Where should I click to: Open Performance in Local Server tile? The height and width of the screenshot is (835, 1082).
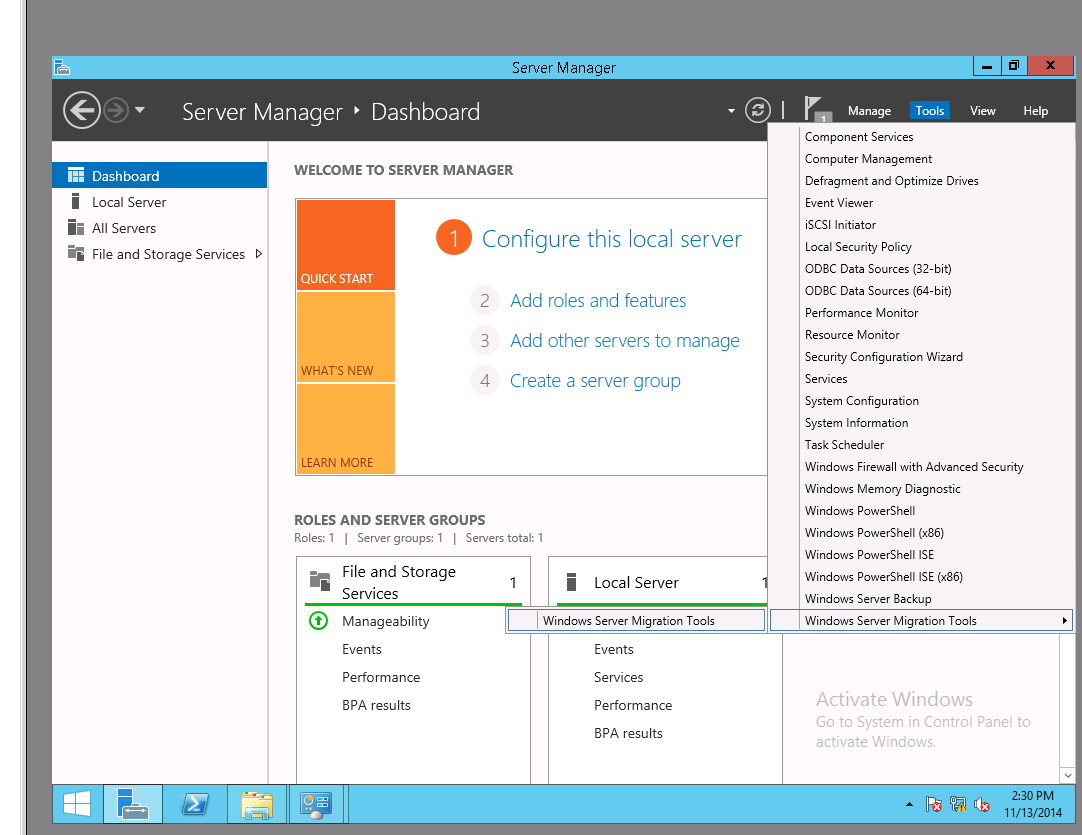633,706
